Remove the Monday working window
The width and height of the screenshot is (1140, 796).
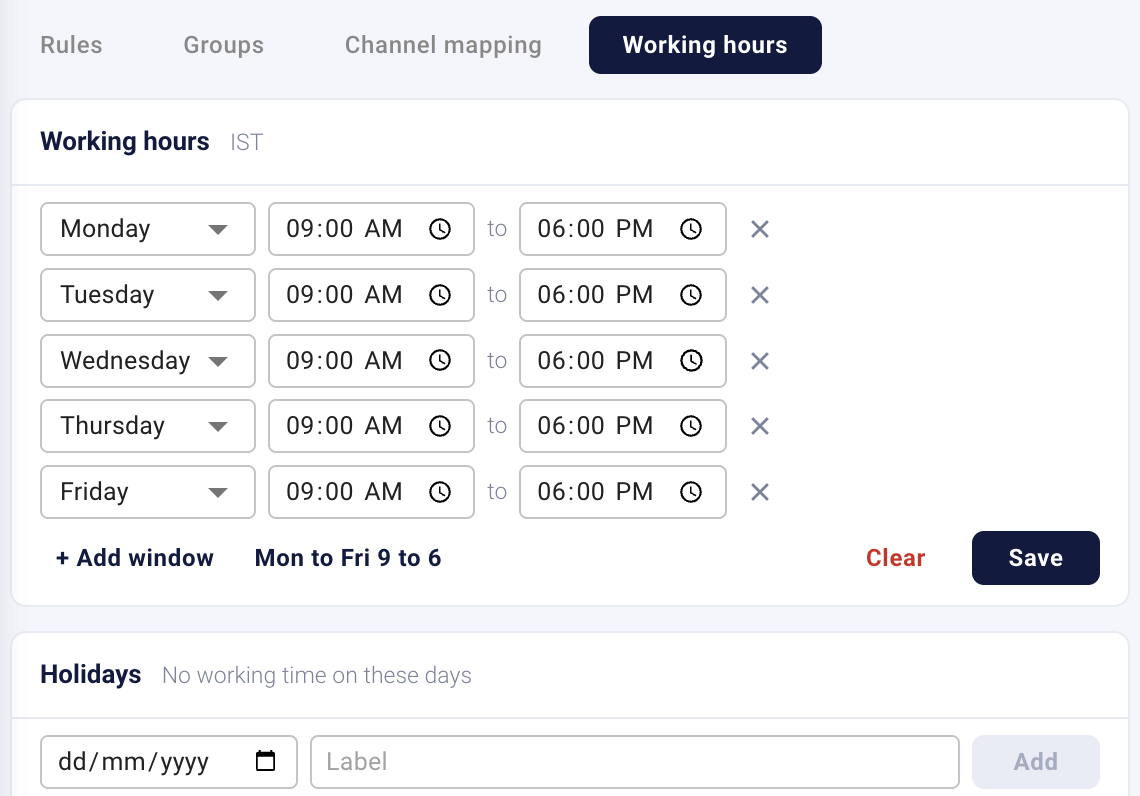760,229
